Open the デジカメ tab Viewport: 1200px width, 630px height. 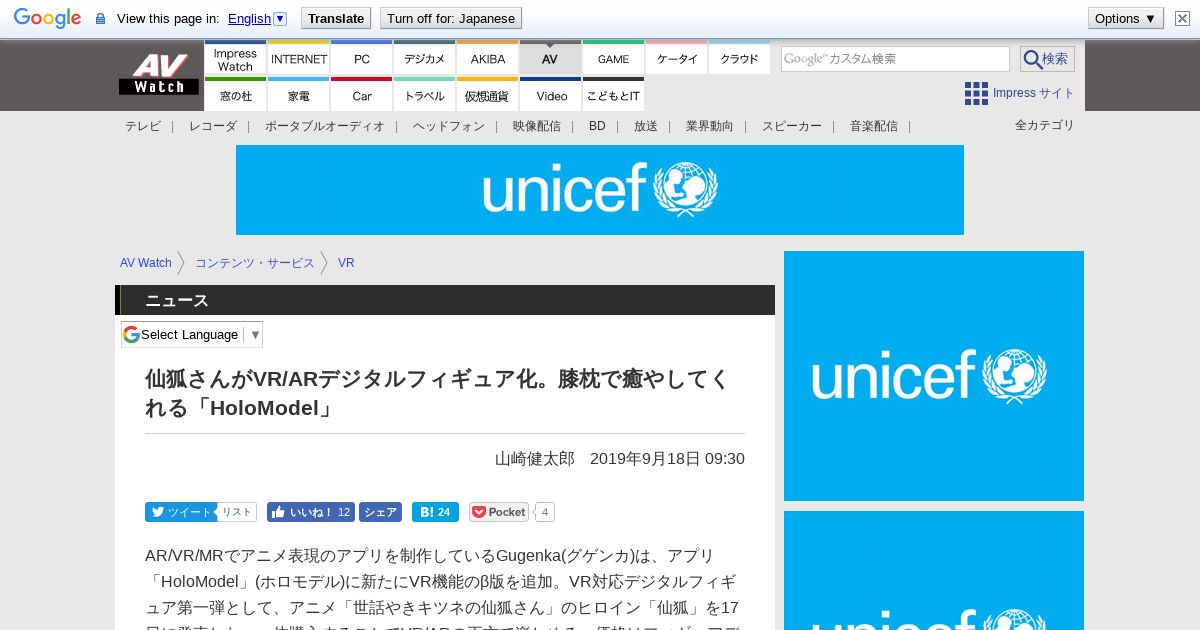pyautogui.click(x=424, y=58)
